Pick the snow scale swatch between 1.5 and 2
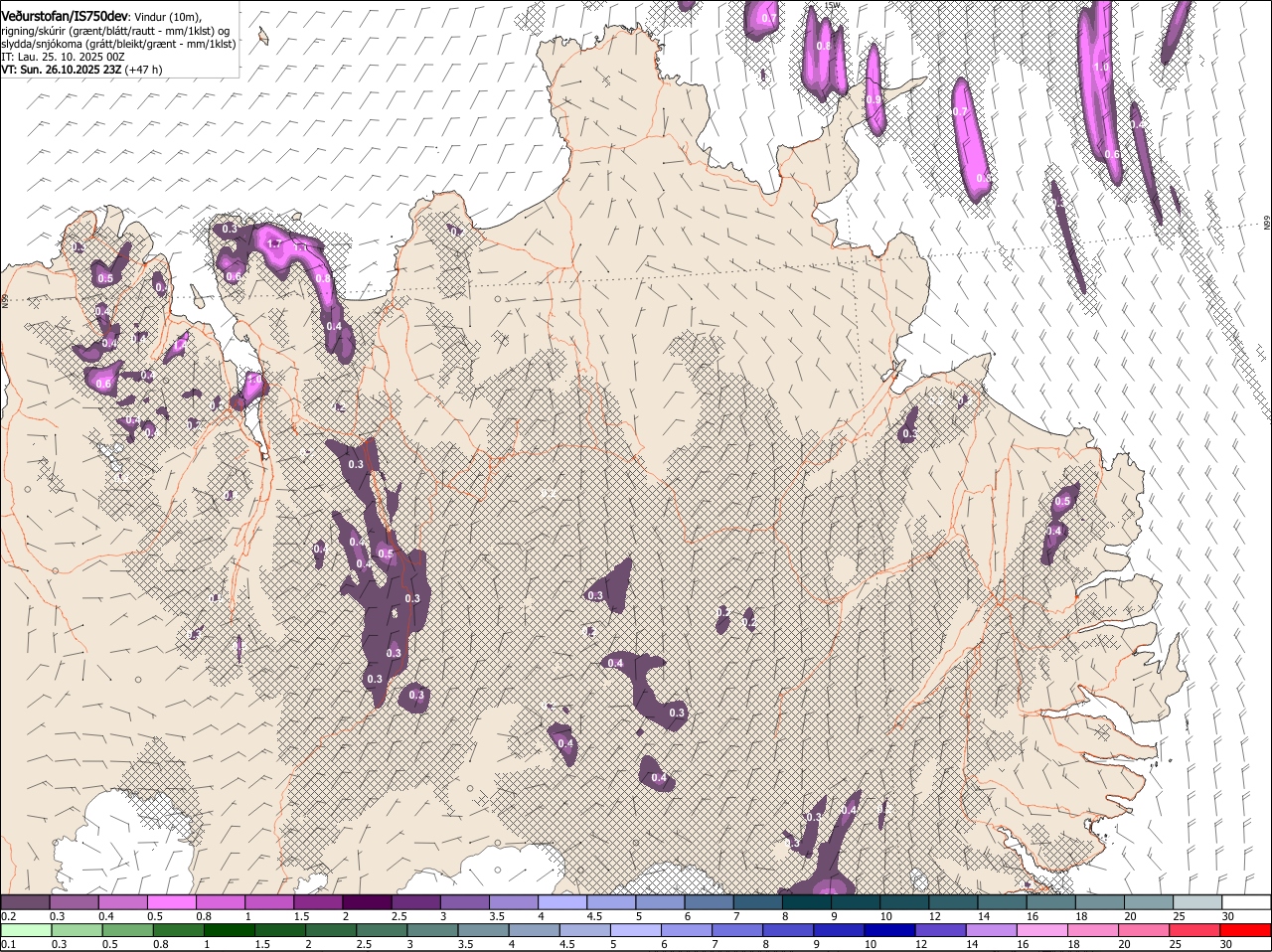Viewport: 1272px width, 952px height. [x=318, y=901]
